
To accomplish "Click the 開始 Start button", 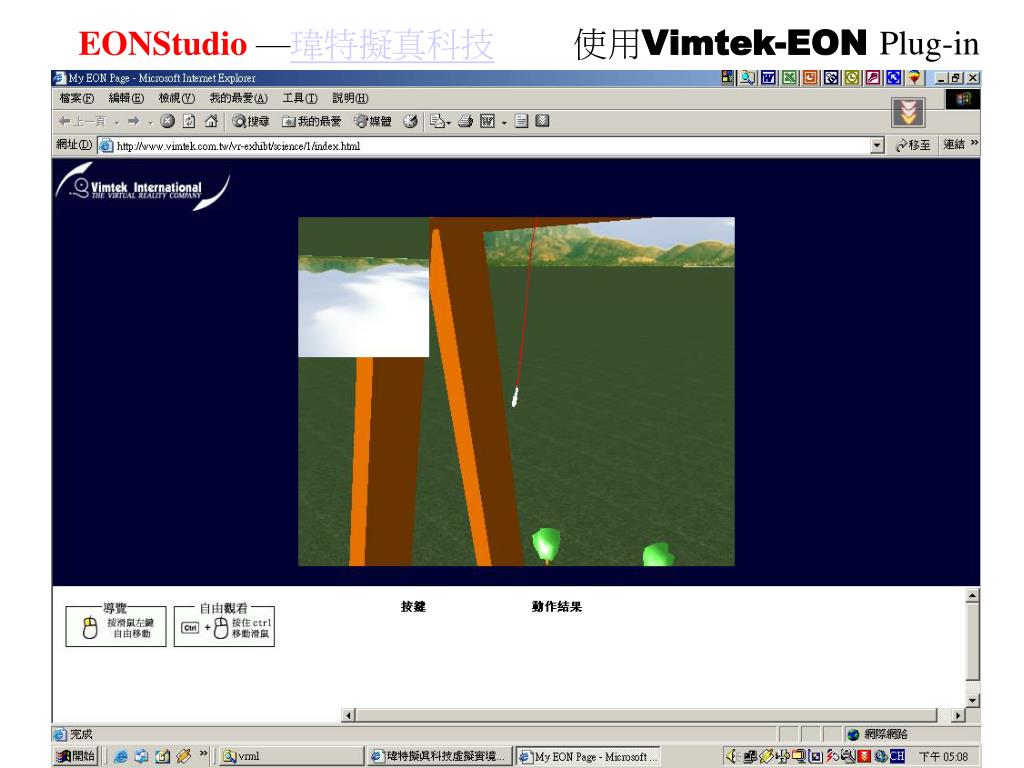I will pyautogui.click(x=76, y=756).
